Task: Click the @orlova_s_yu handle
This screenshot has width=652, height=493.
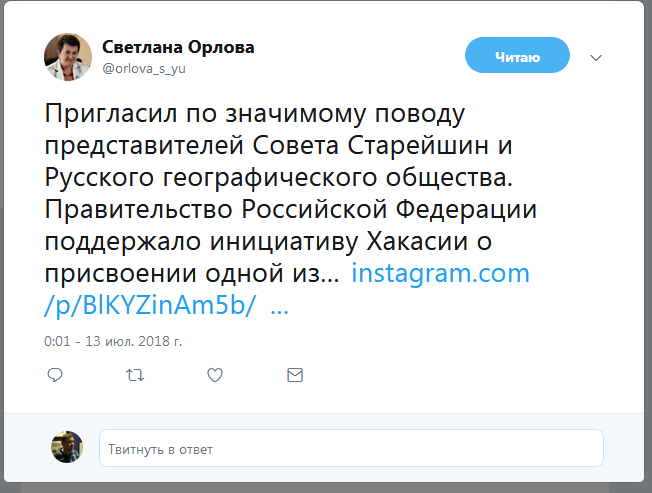Action: click(x=144, y=69)
